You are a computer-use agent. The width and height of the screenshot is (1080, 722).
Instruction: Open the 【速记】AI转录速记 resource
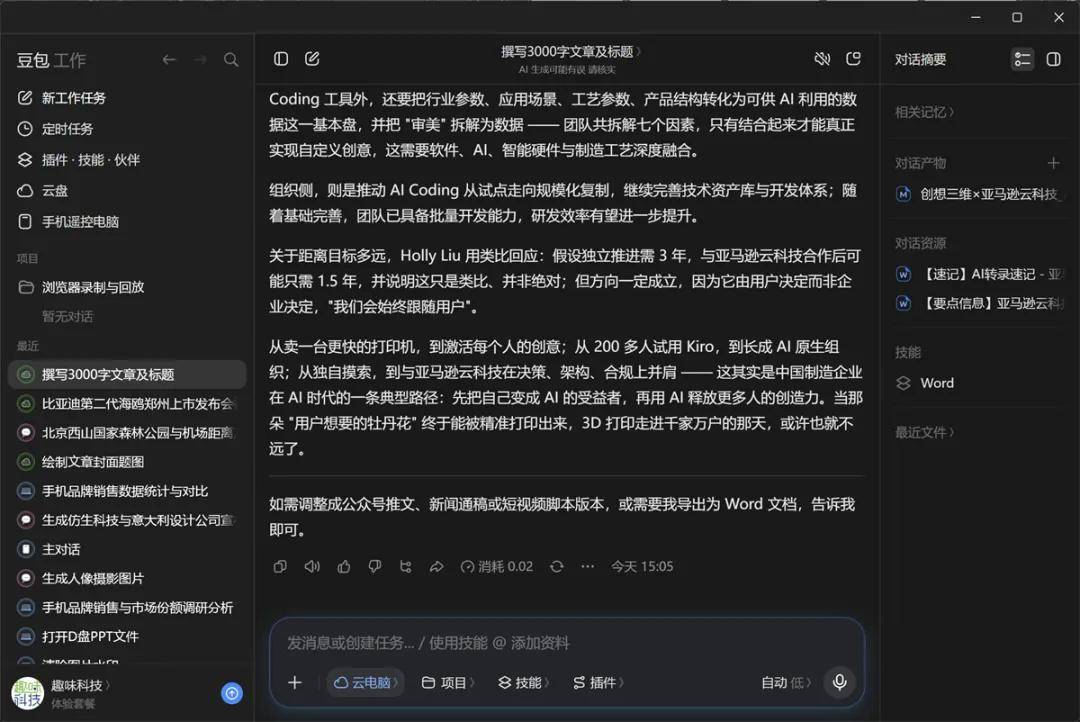point(979,274)
